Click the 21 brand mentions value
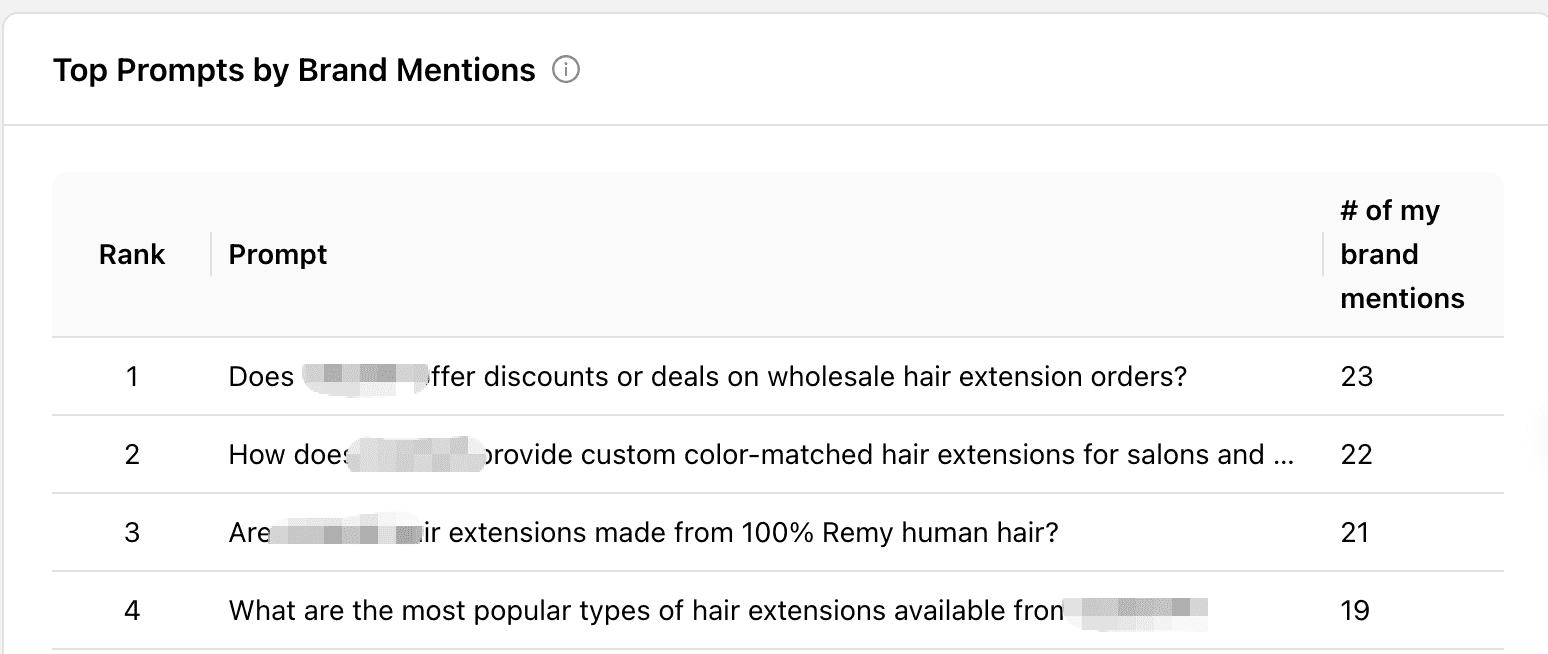 click(x=1355, y=533)
